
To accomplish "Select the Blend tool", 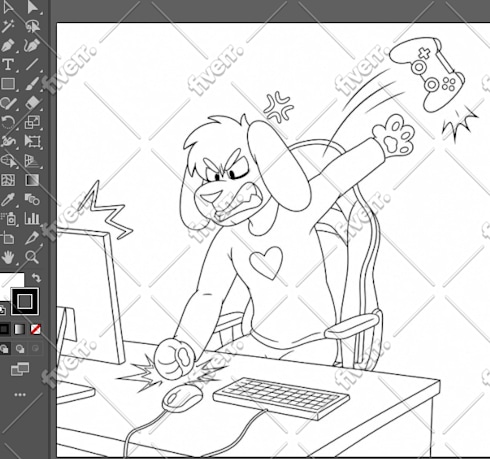I will point(32,200).
